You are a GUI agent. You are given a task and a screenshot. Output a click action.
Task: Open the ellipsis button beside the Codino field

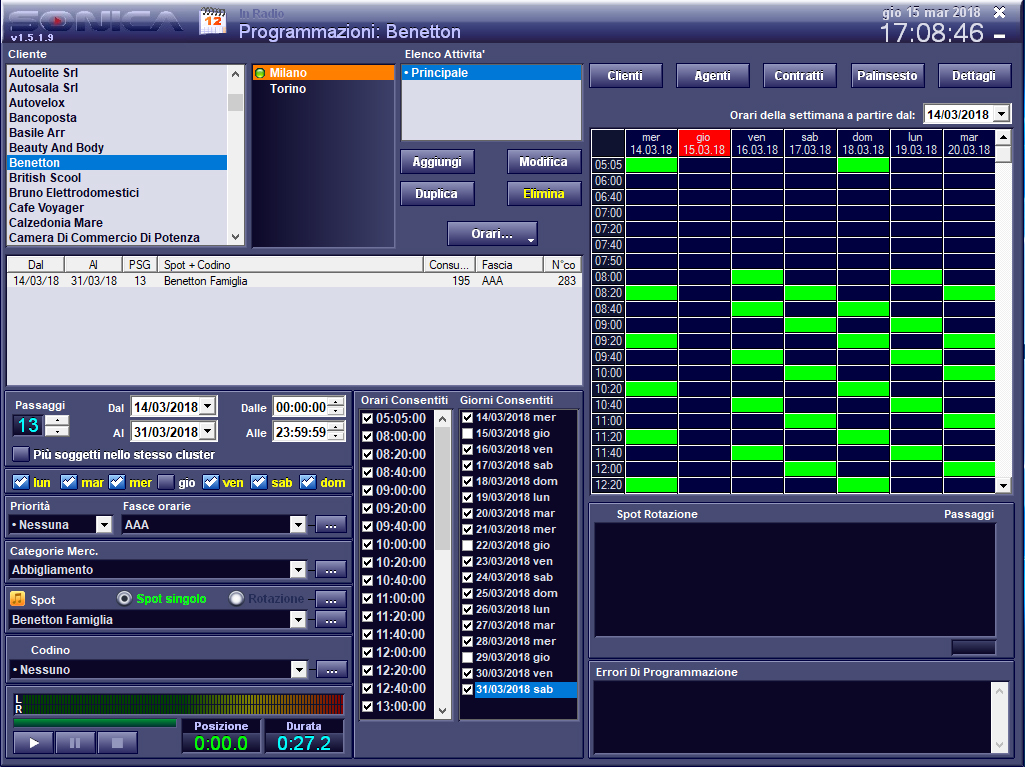coord(331,670)
